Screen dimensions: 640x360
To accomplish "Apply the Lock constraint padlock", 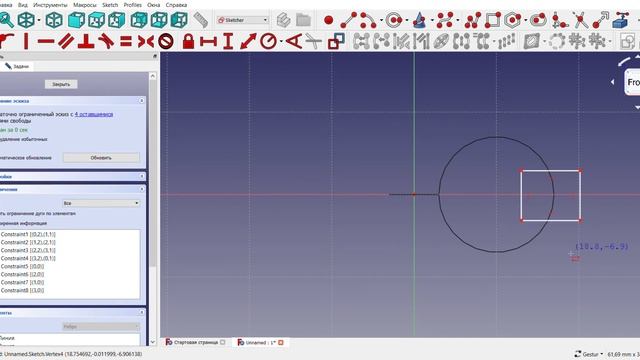I will (188, 41).
